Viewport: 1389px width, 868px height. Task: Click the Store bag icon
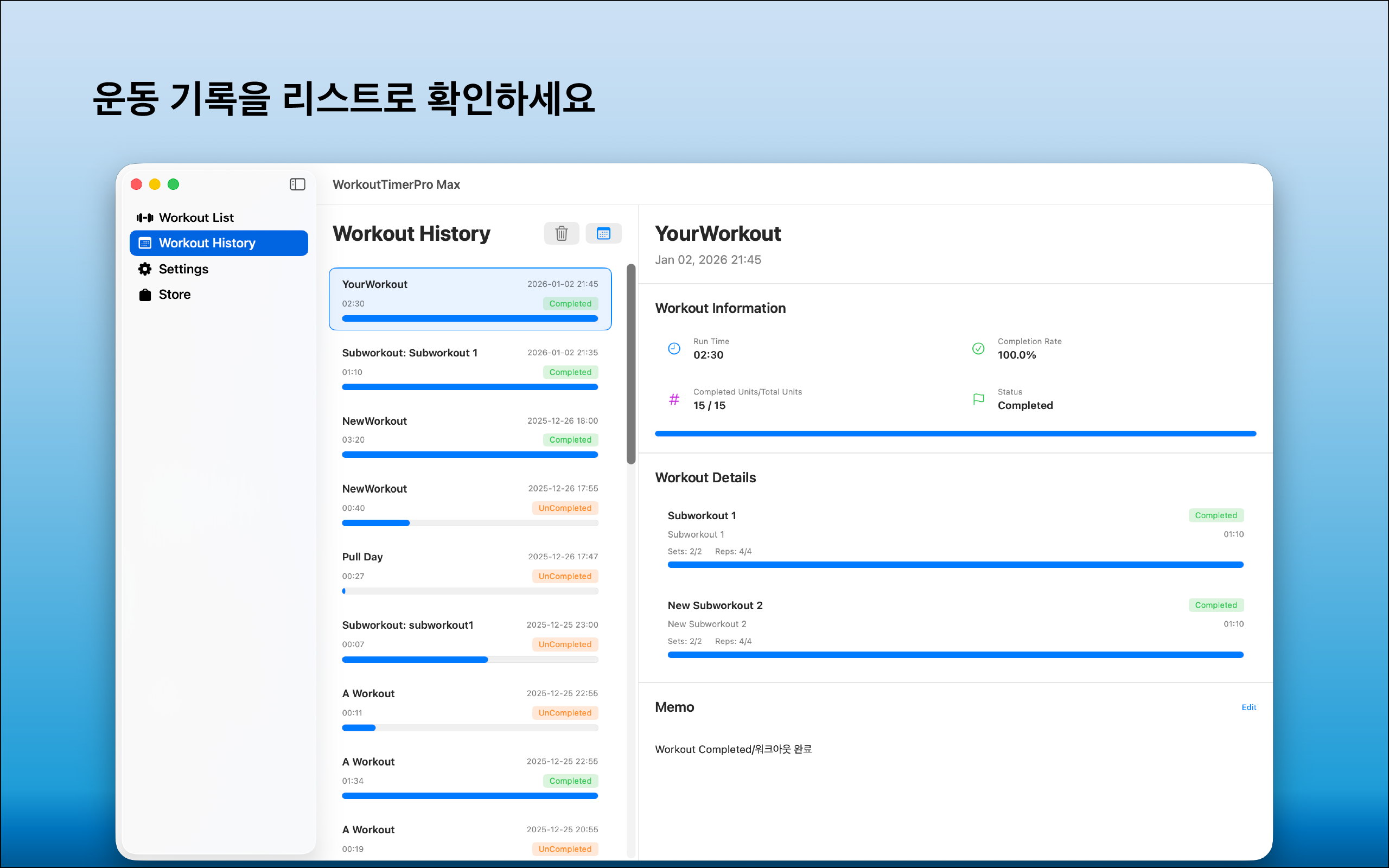coord(145,295)
